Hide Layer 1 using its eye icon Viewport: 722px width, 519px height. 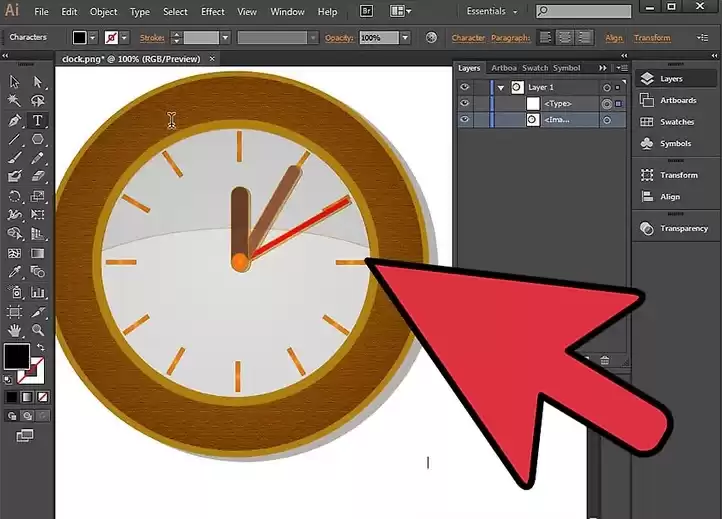point(465,88)
